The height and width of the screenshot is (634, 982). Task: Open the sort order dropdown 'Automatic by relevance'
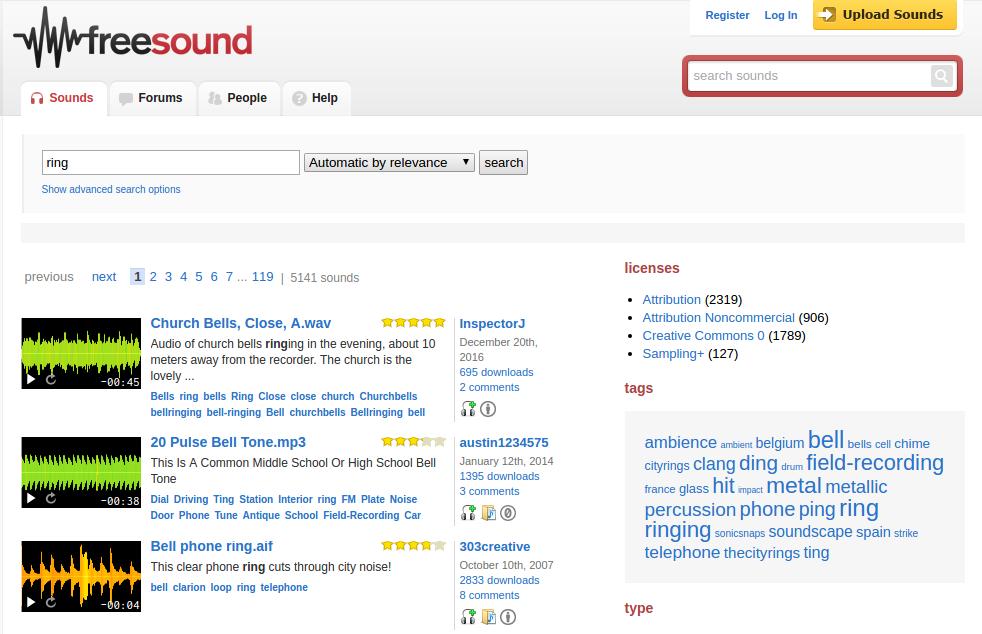point(389,163)
